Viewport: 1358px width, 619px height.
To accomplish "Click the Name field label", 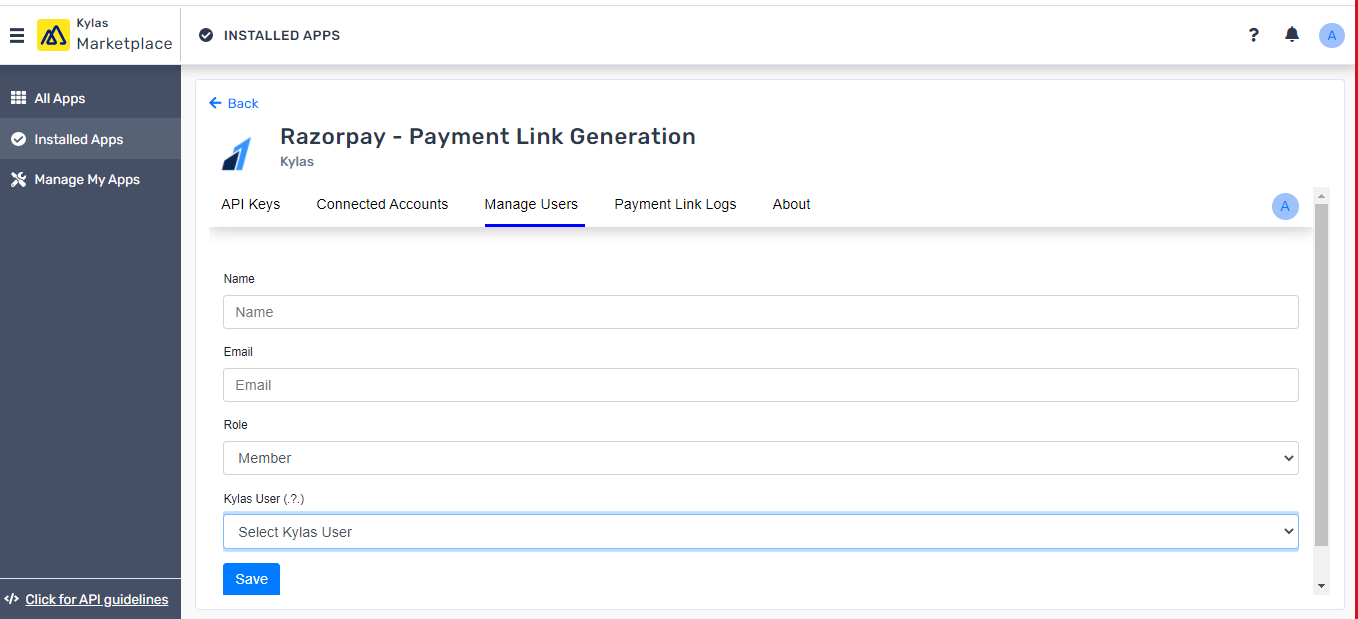I will point(239,279).
